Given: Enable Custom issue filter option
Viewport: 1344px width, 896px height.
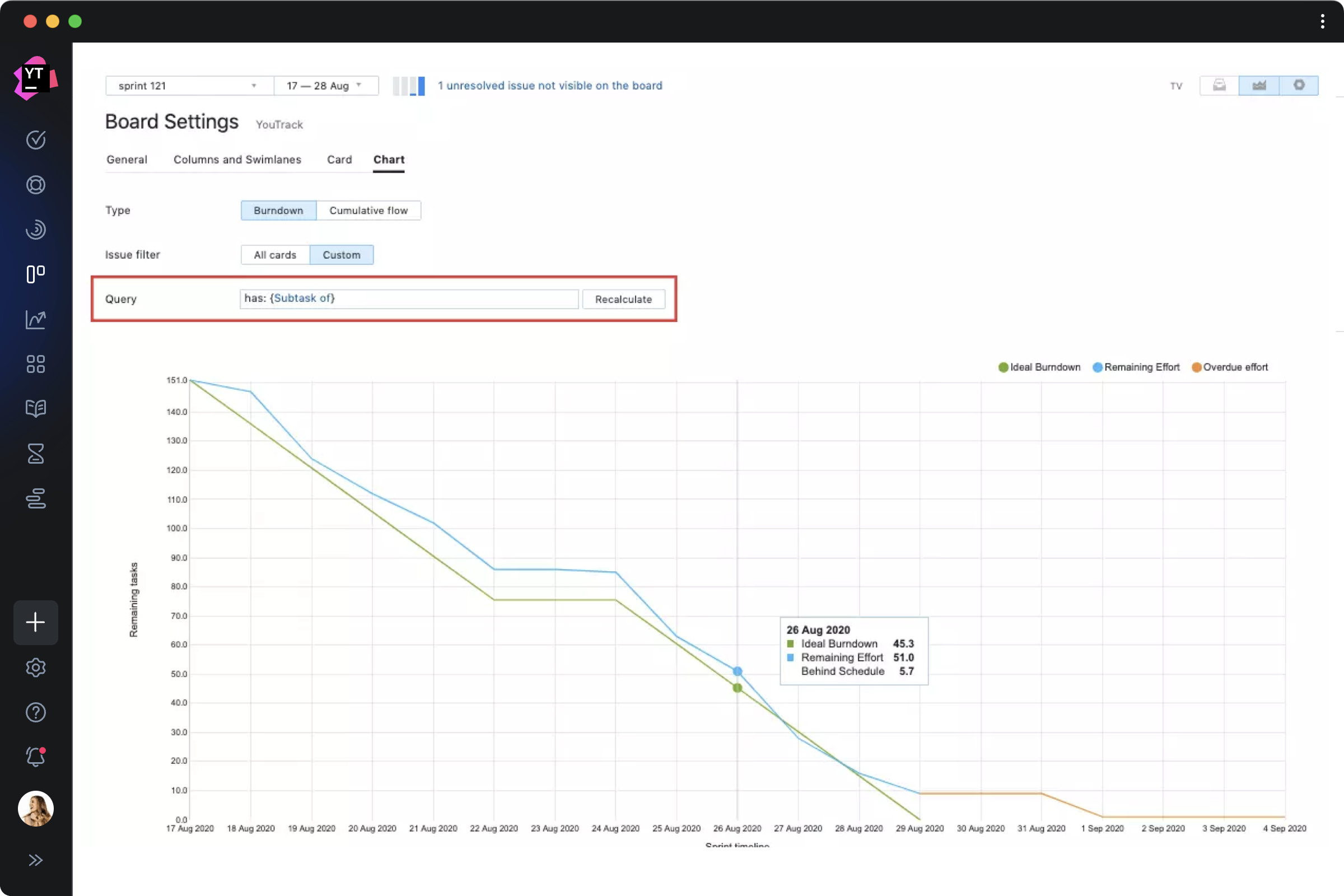Looking at the screenshot, I should 341,254.
